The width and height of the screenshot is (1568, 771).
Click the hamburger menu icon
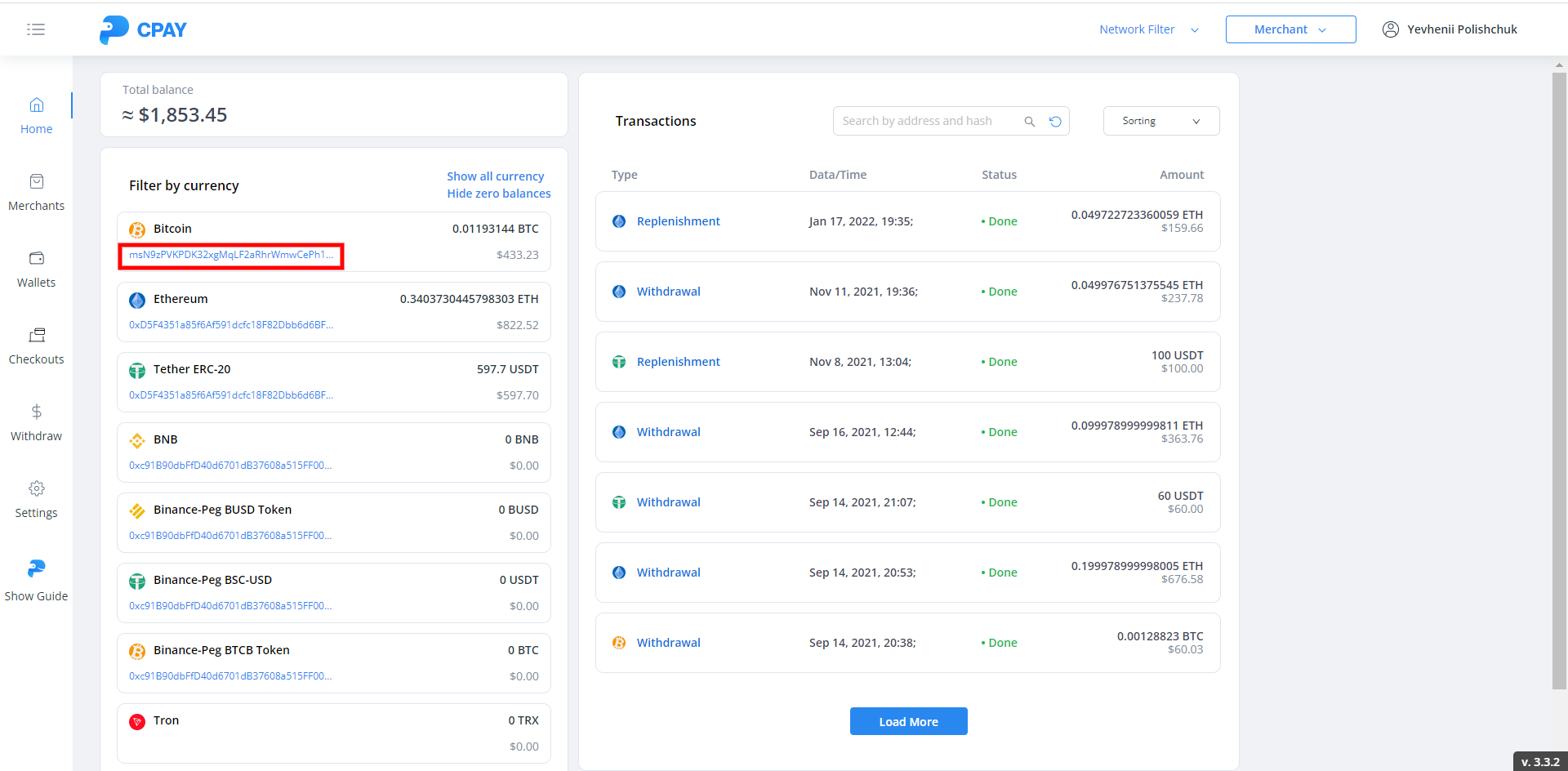36,29
